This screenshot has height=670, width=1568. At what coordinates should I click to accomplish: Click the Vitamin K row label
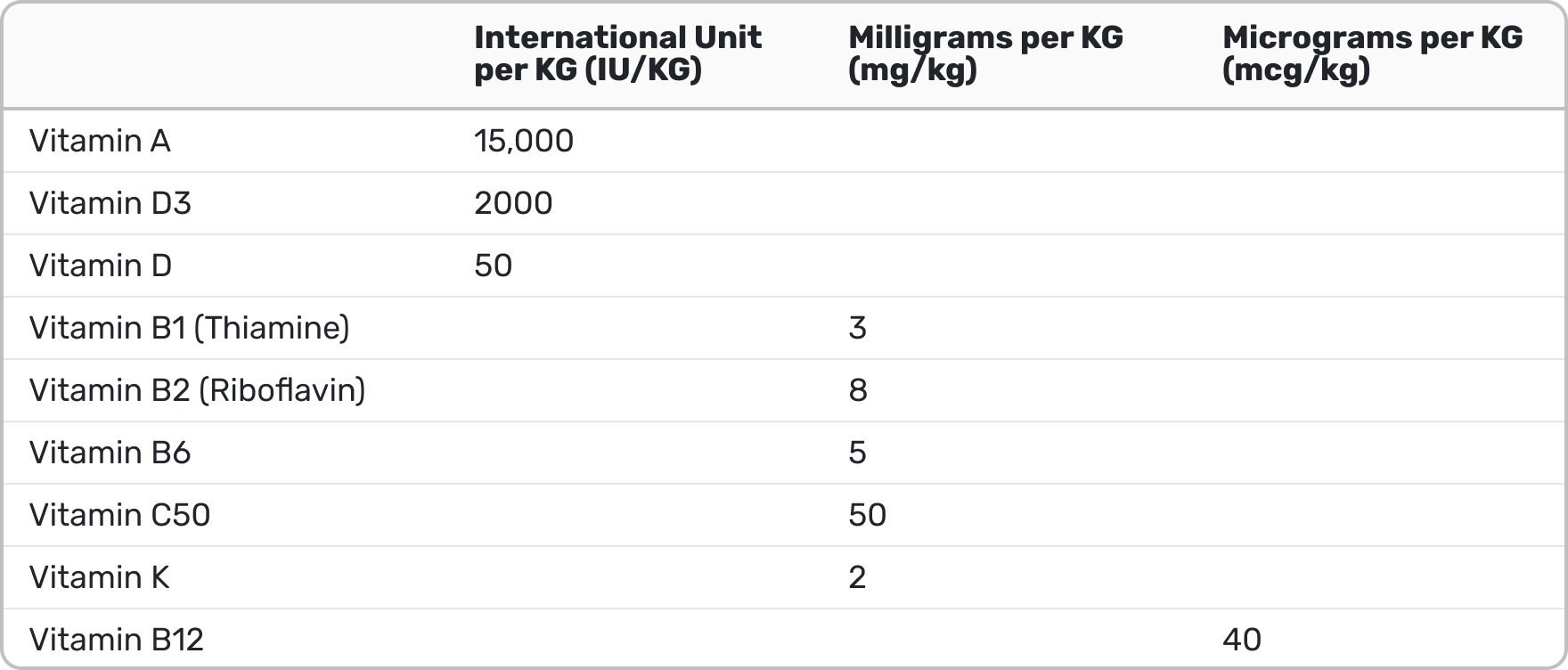click(x=100, y=577)
